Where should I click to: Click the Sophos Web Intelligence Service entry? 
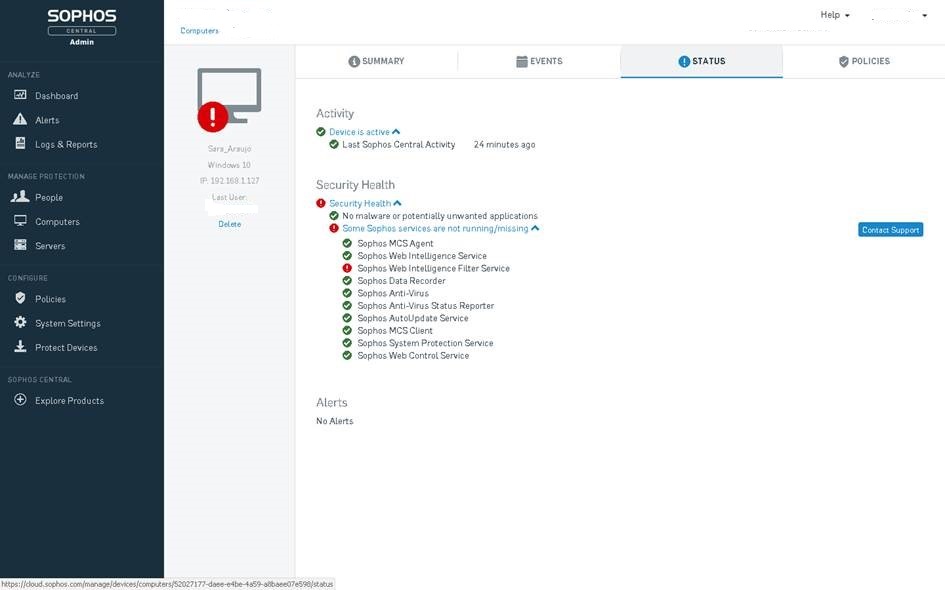click(x=422, y=256)
